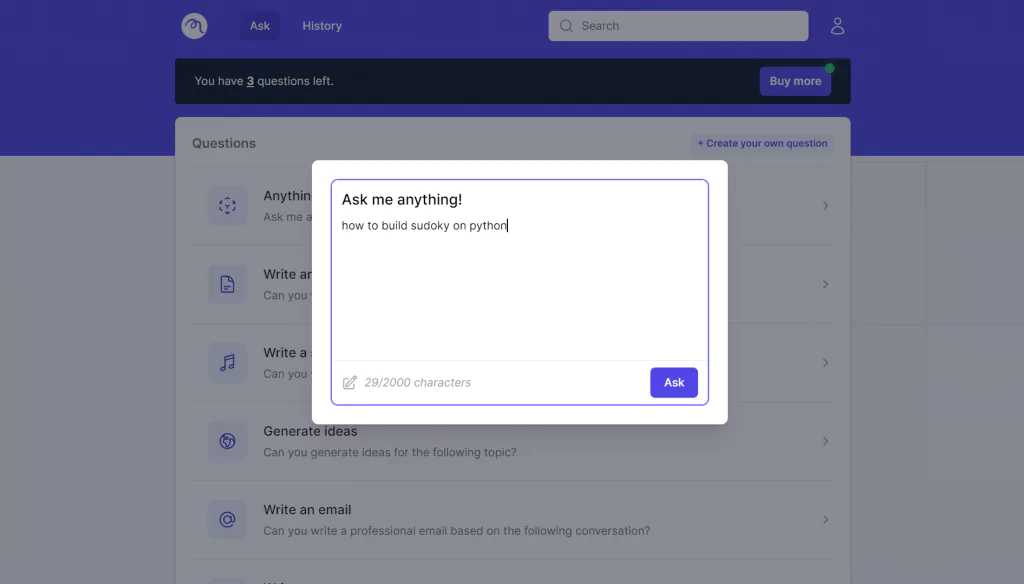Image resolution: width=1024 pixels, height=584 pixels.
Task: Expand the Anything row chevron
Action: click(825, 206)
